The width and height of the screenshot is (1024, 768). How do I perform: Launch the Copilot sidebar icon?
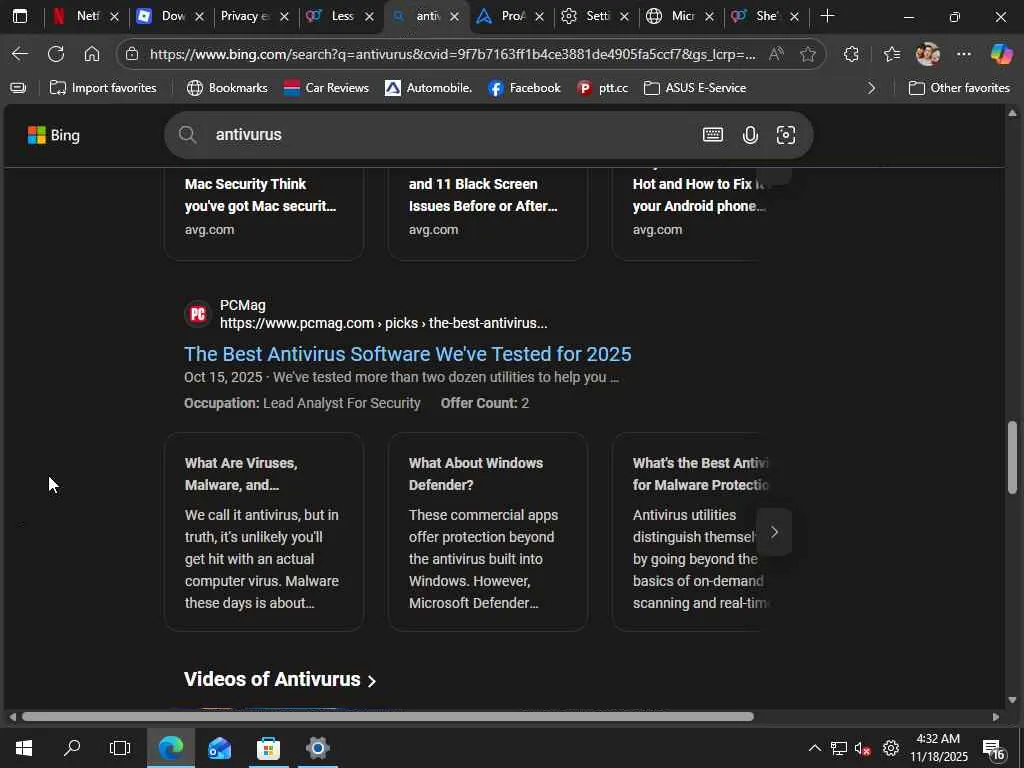pos(1001,54)
